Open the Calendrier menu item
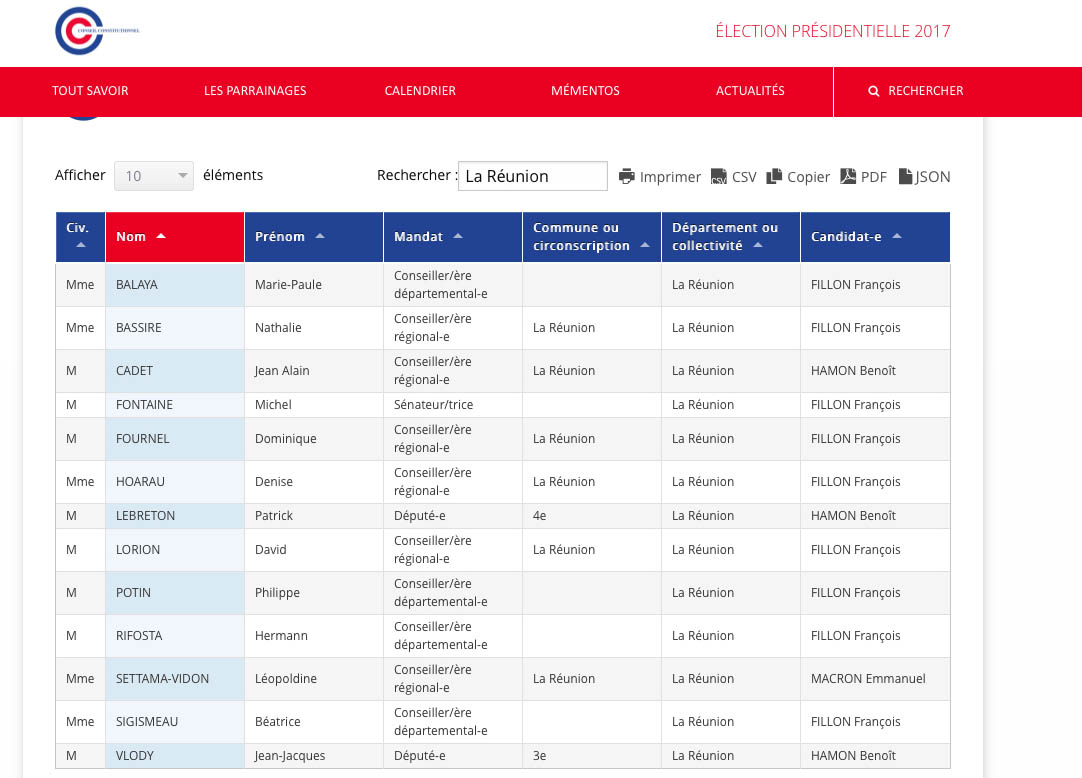This screenshot has width=1082, height=778. [420, 91]
